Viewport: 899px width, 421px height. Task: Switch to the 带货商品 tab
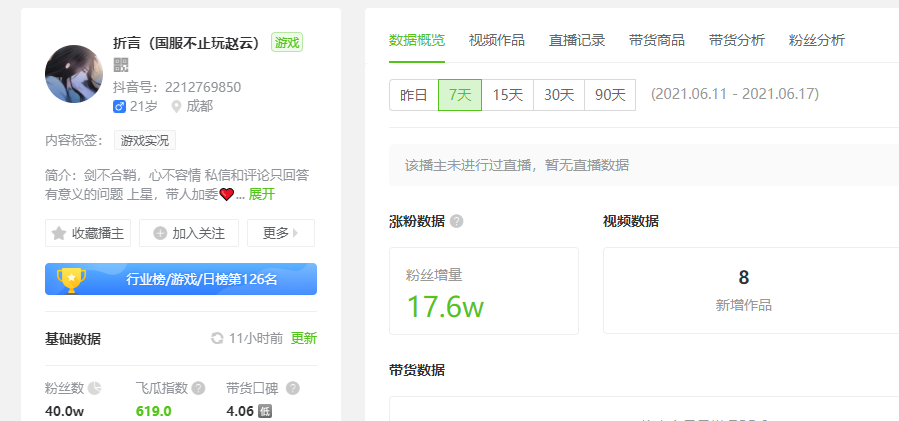pyautogui.click(x=656, y=40)
